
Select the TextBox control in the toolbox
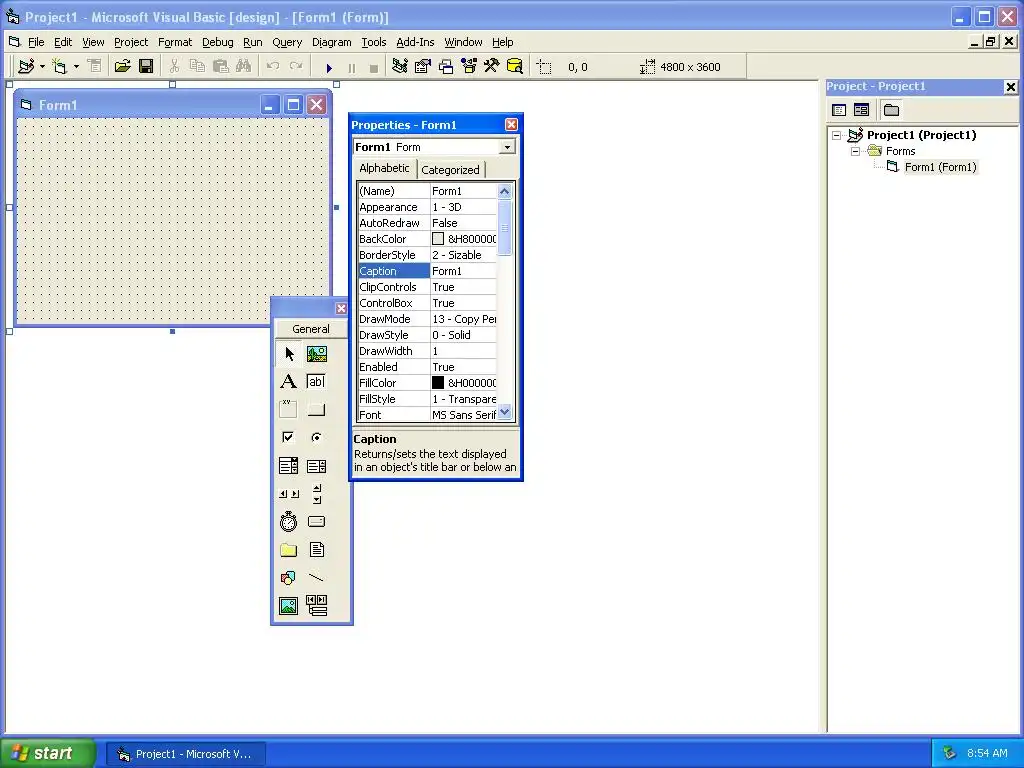[317, 382]
